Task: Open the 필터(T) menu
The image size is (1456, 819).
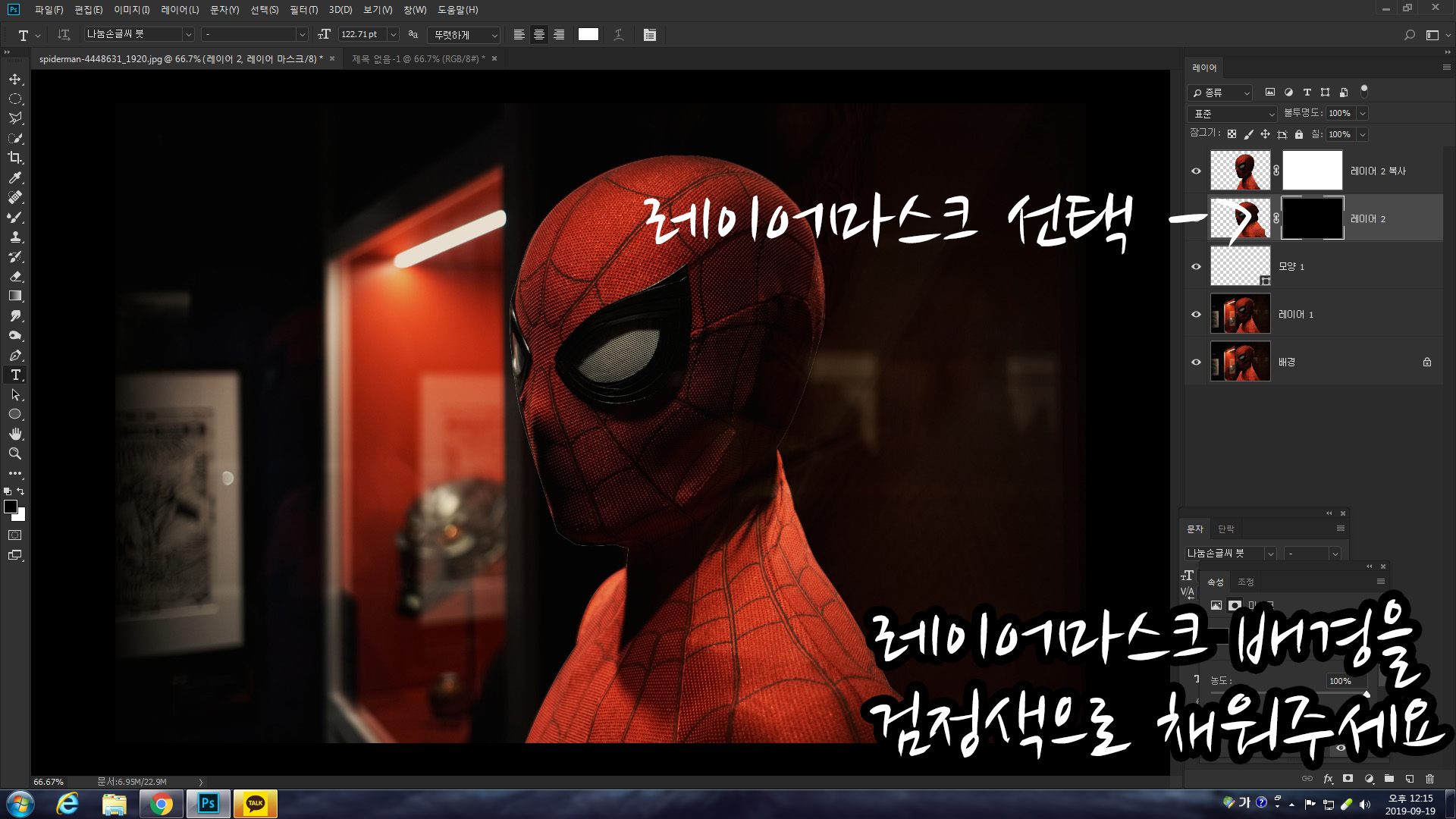Action: [x=303, y=10]
